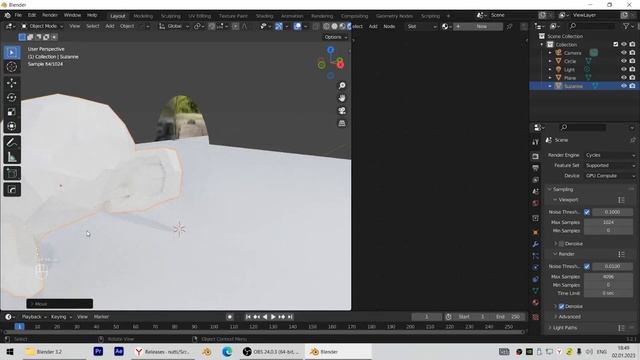
Task: Open the Device GPU Compute dropdown
Action: point(610,176)
